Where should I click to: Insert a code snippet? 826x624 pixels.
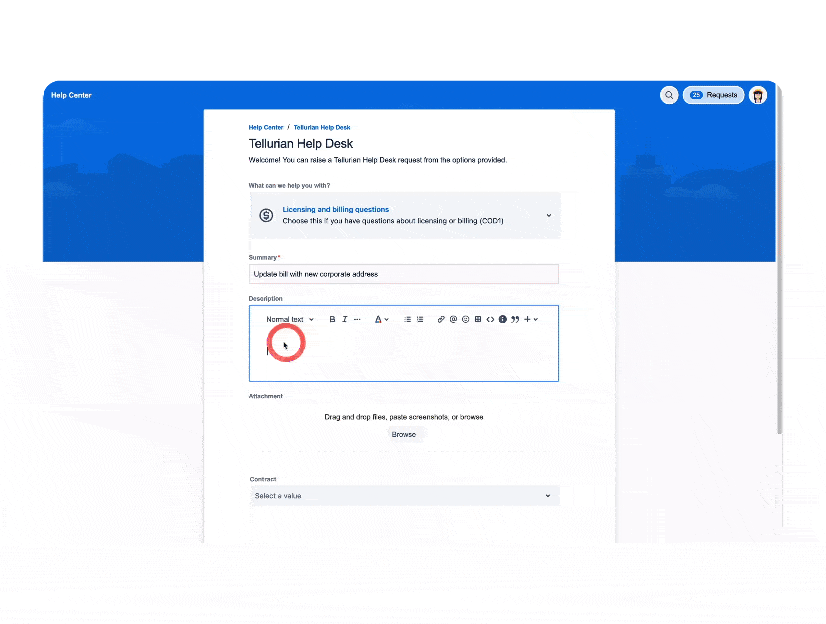pos(490,319)
